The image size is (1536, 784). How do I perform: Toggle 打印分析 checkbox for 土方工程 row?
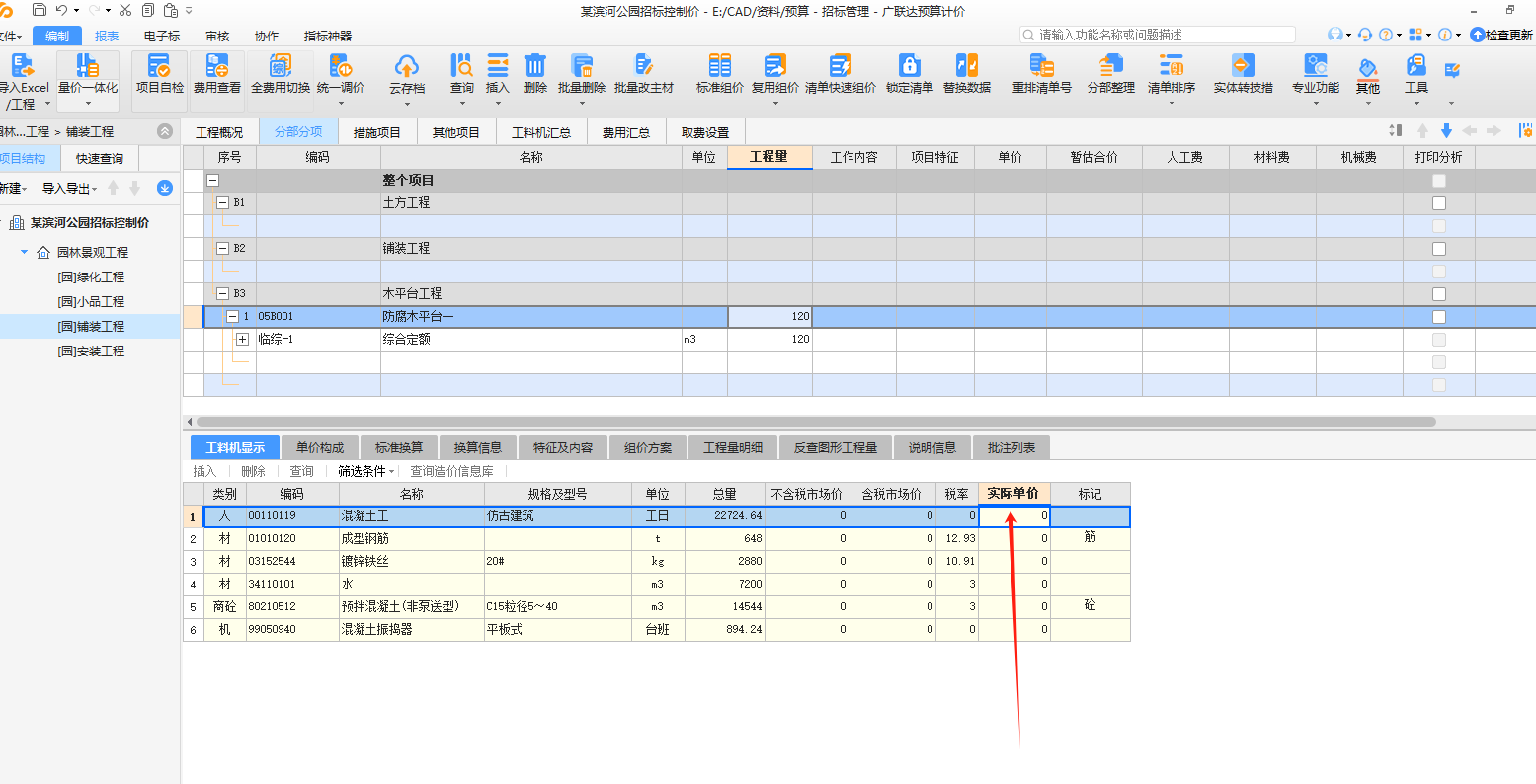(1439, 203)
